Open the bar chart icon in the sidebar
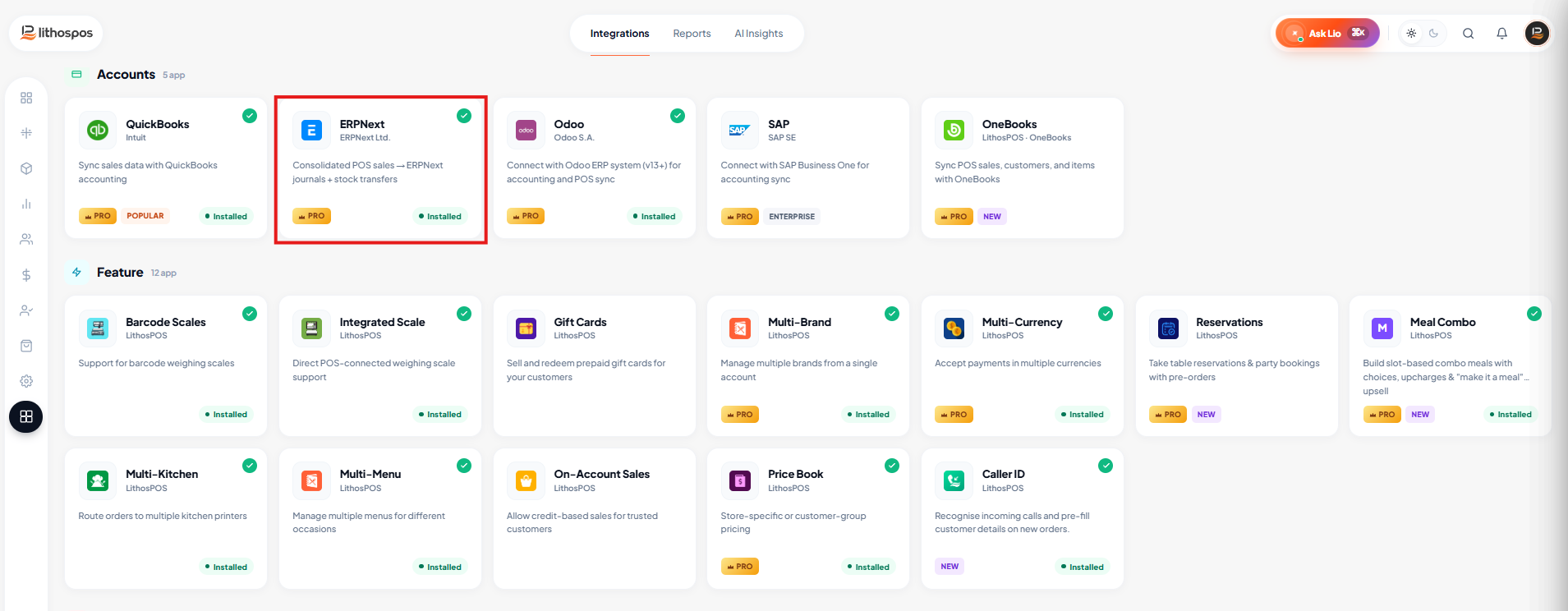1568x611 pixels. [26, 204]
